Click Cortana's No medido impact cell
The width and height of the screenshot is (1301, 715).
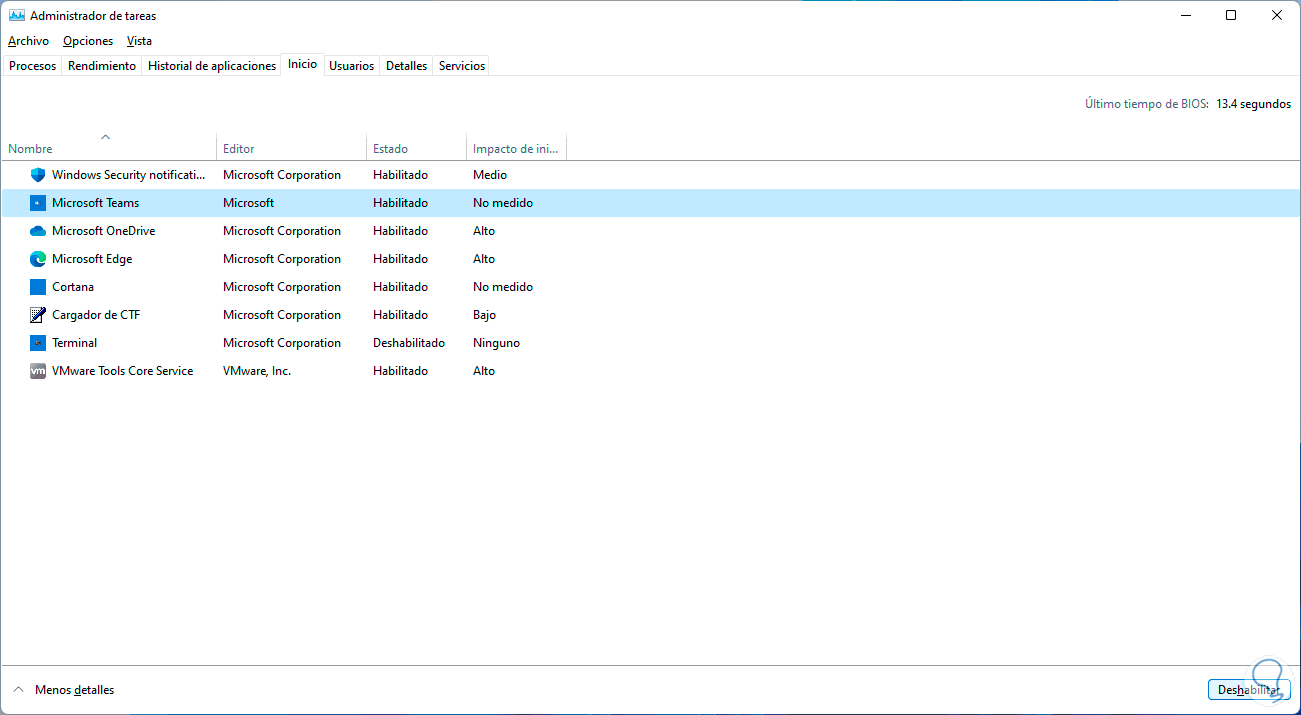click(503, 287)
